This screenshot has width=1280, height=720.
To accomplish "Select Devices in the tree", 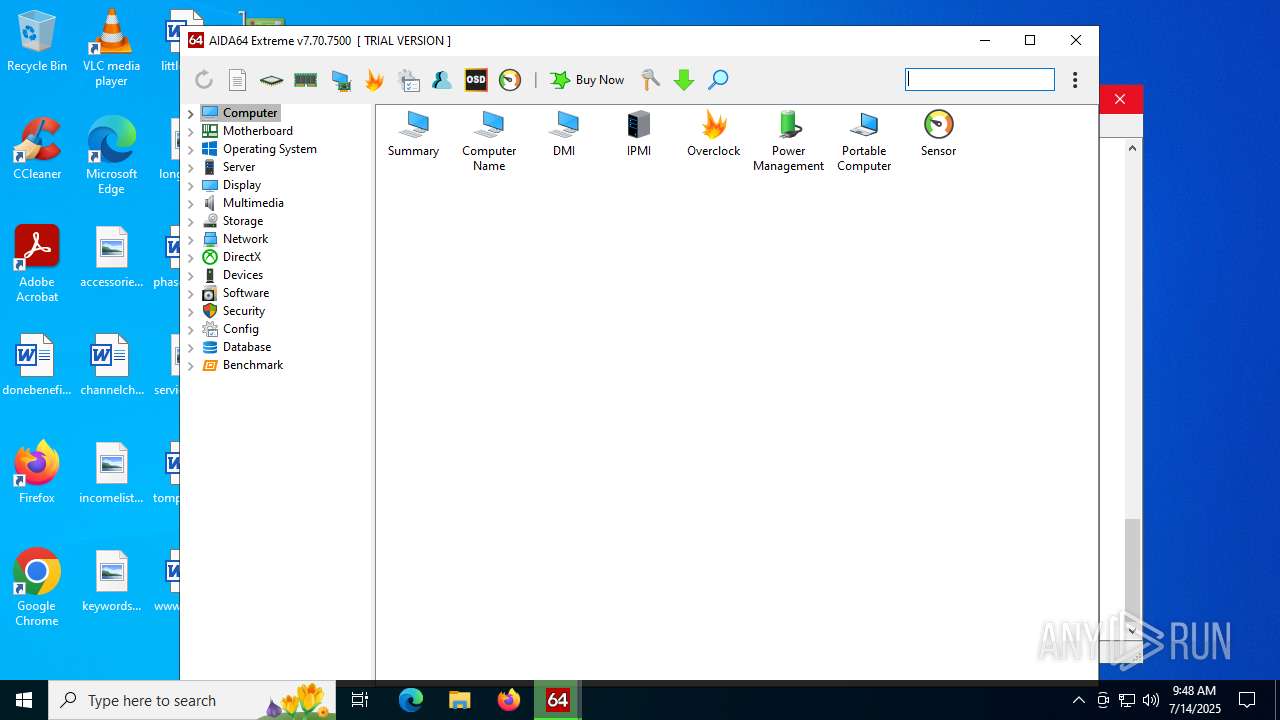I will [243, 275].
